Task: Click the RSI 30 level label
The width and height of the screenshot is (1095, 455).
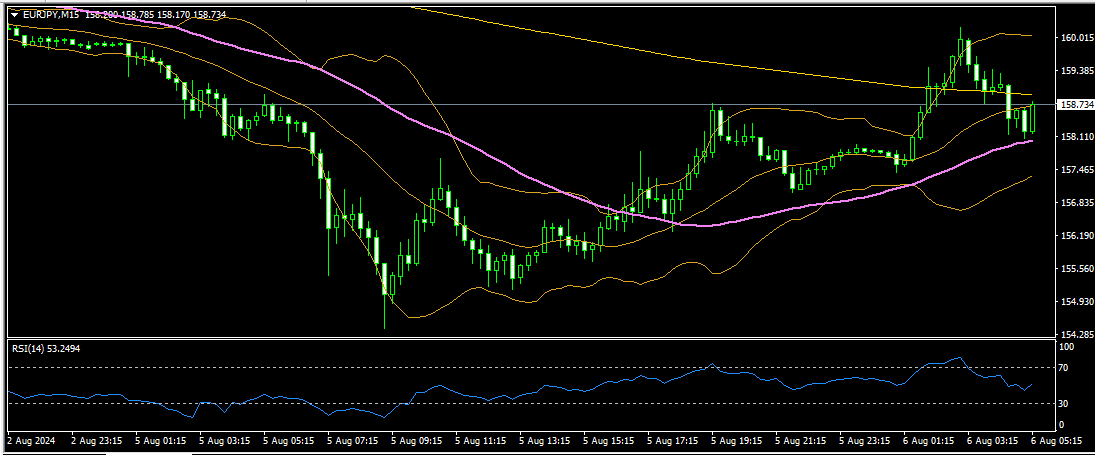Action: (x=1064, y=404)
